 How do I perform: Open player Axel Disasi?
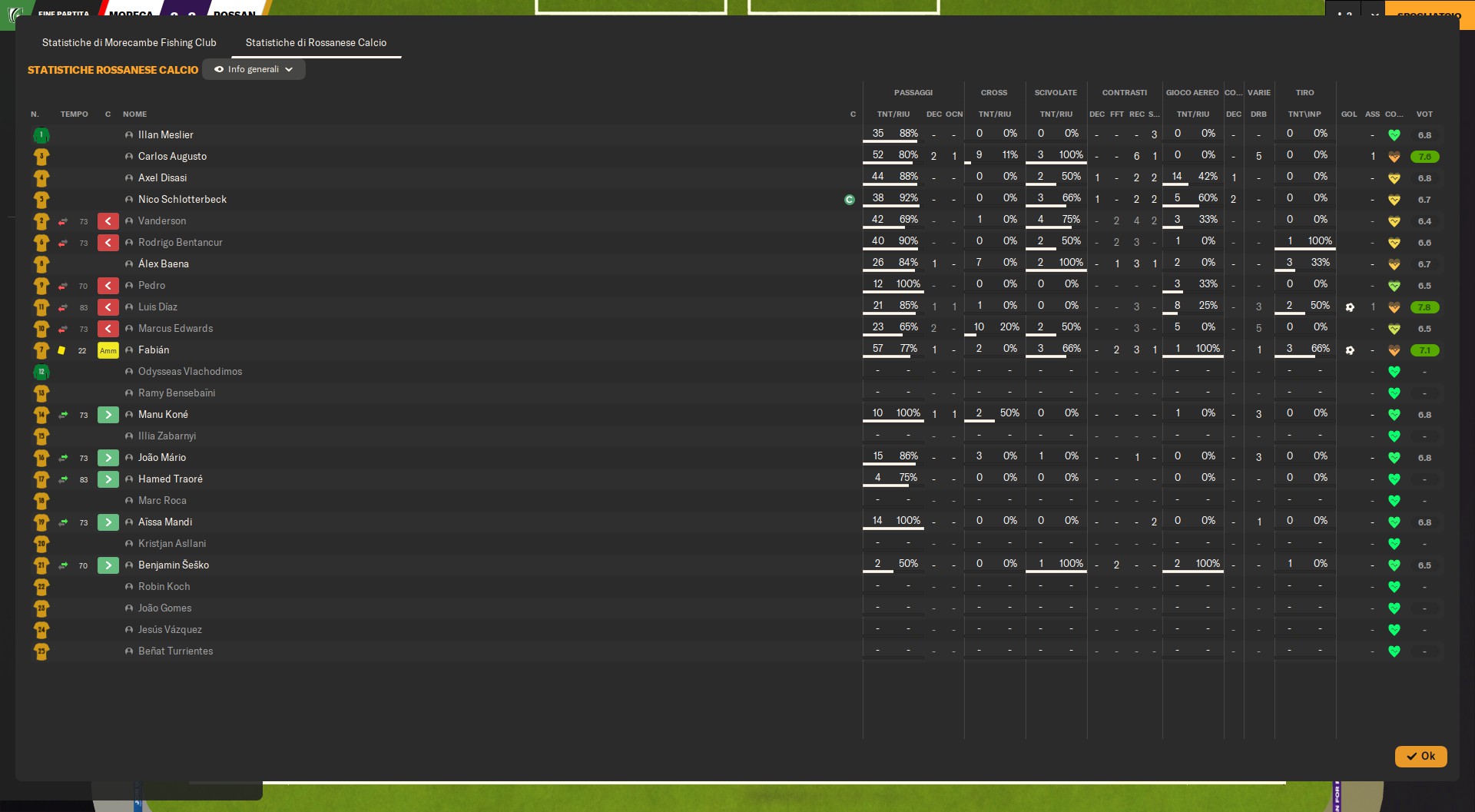pos(162,178)
